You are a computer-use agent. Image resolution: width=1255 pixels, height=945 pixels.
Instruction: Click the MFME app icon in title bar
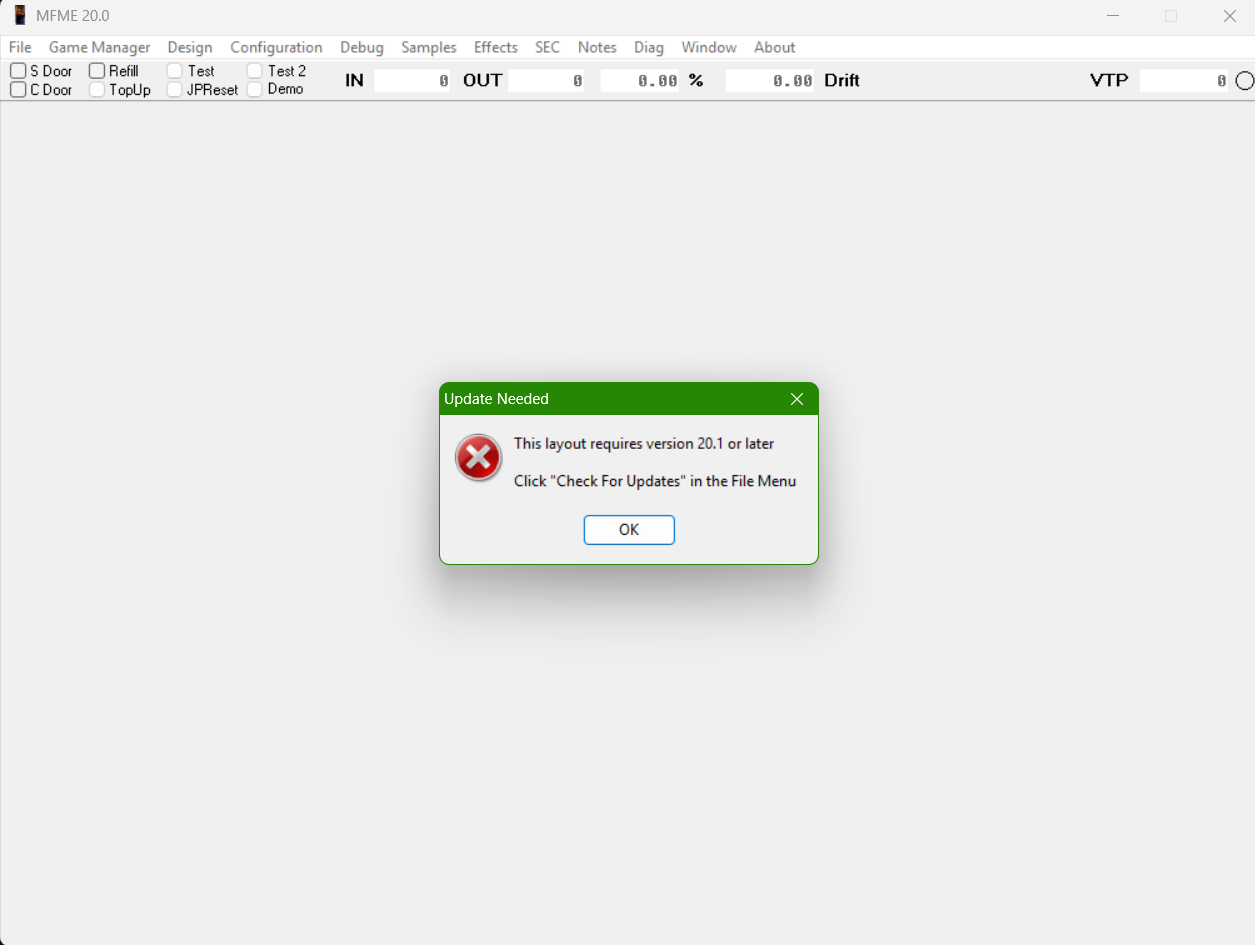pyautogui.click(x=19, y=16)
